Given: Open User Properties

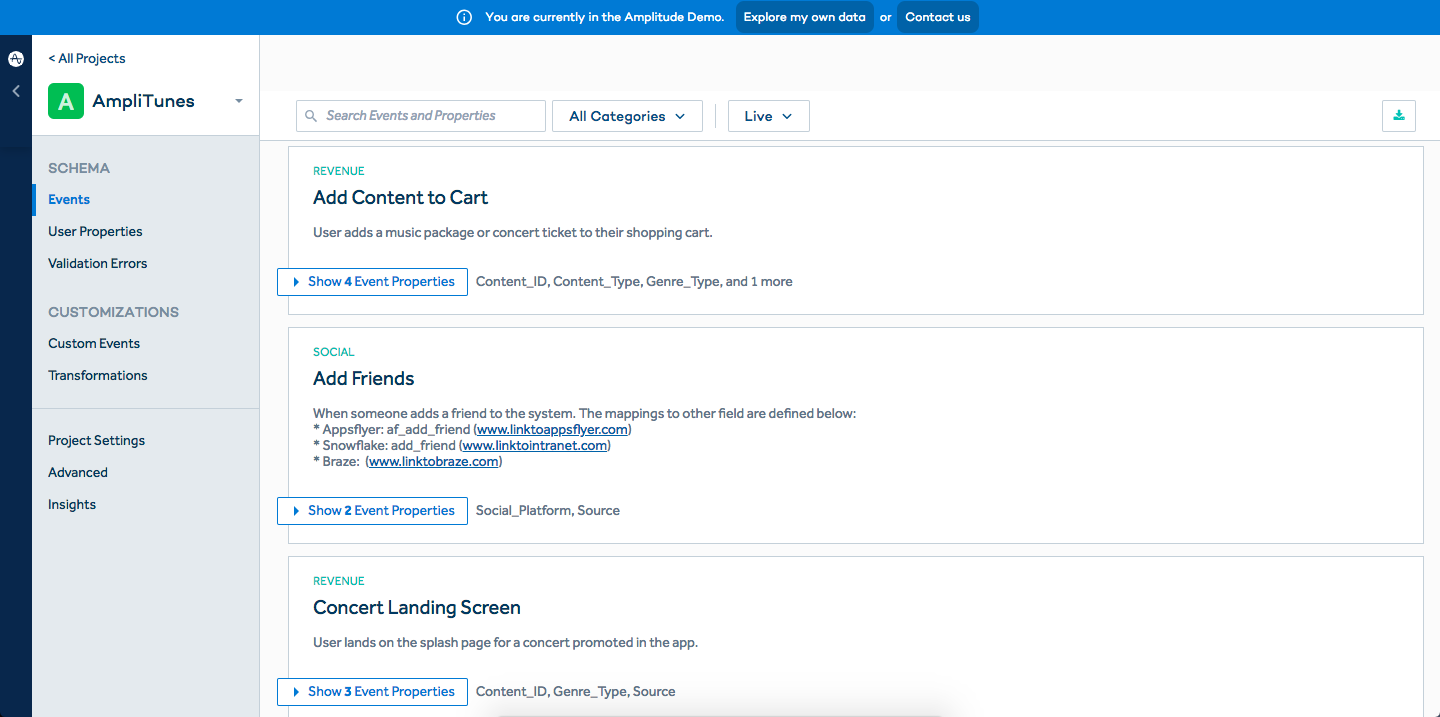Looking at the screenshot, I should pyautogui.click(x=95, y=232).
